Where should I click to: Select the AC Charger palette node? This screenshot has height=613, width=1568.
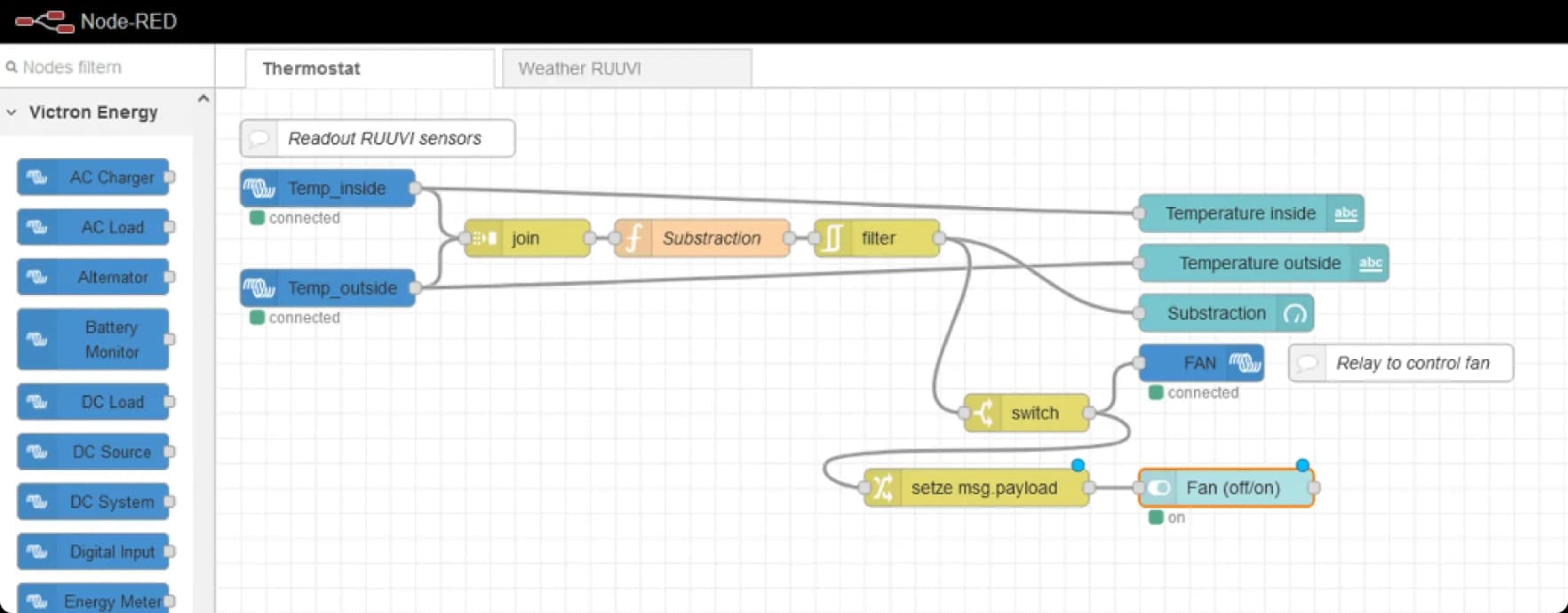[x=93, y=178]
